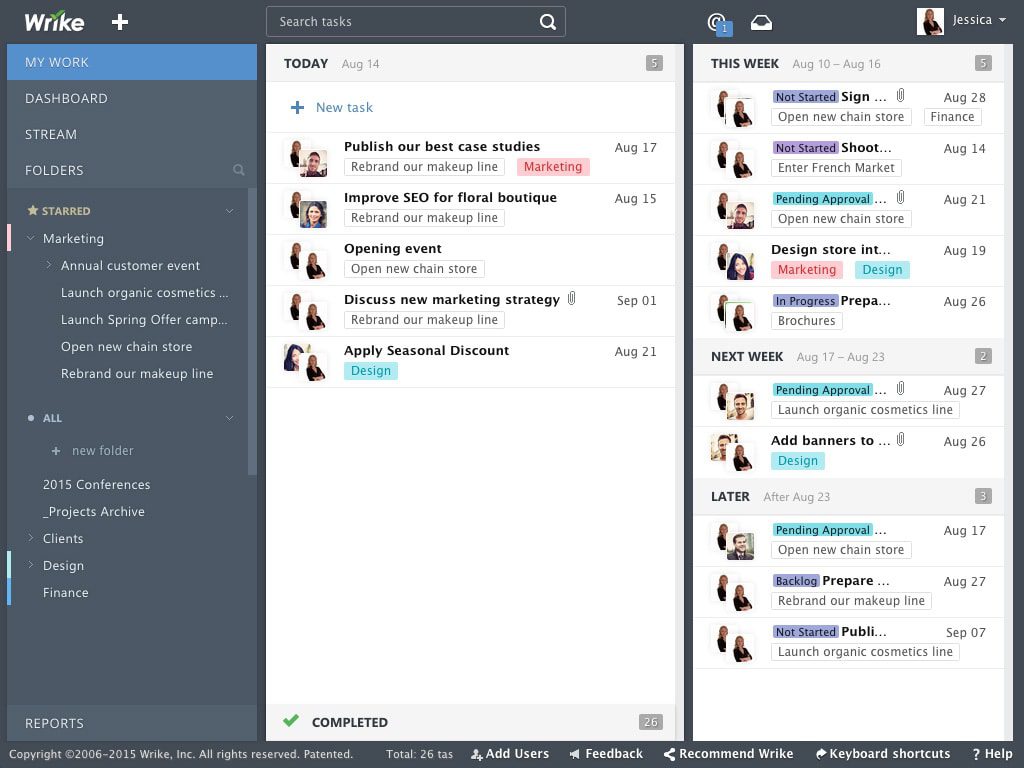Open the @ mentions icon with badge

coord(716,22)
